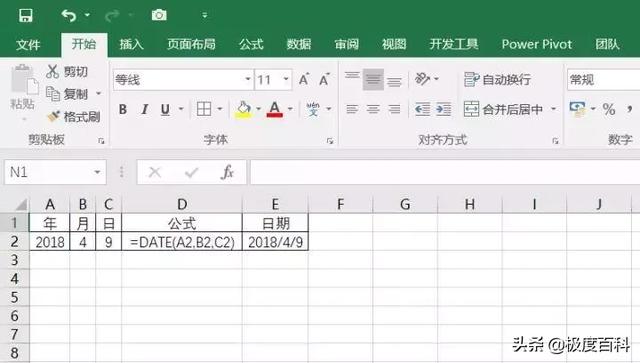Screen dimensions: 640x363
Task: Click the center horizontally icon
Action: [x=373, y=109]
